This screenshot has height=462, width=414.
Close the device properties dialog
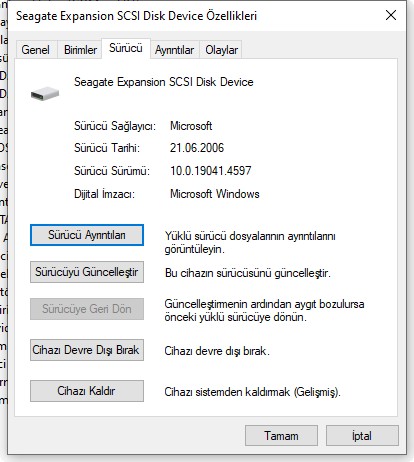click(x=391, y=15)
